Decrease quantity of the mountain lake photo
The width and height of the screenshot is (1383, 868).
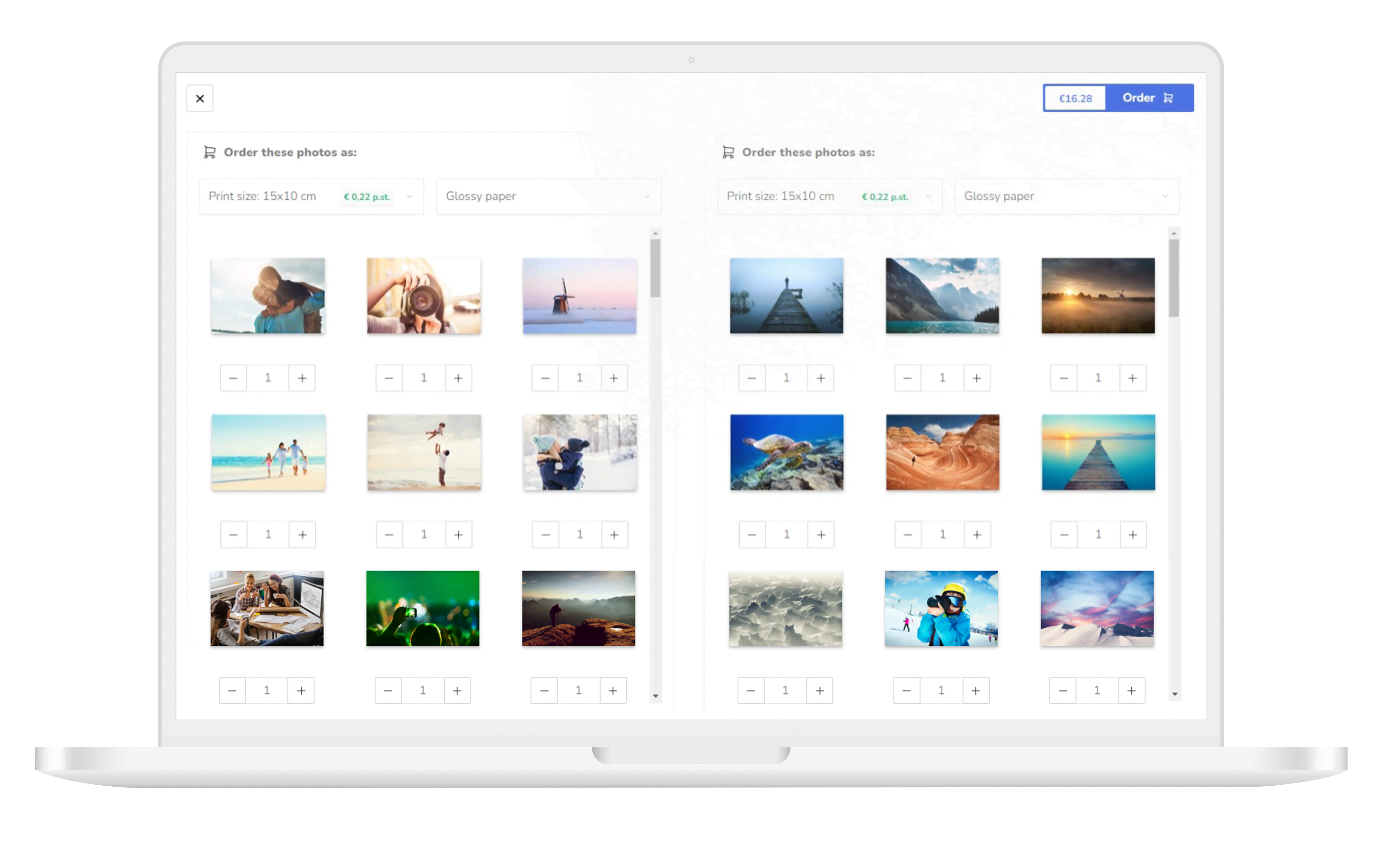907,378
